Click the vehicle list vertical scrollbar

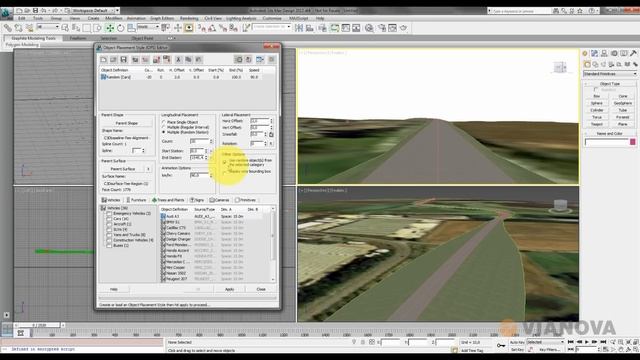(x=273, y=245)
